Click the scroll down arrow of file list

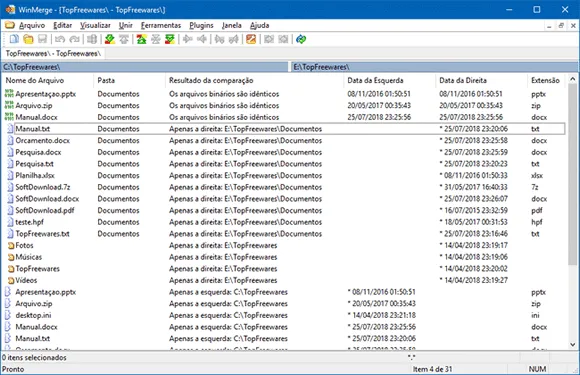pos(572,345)
